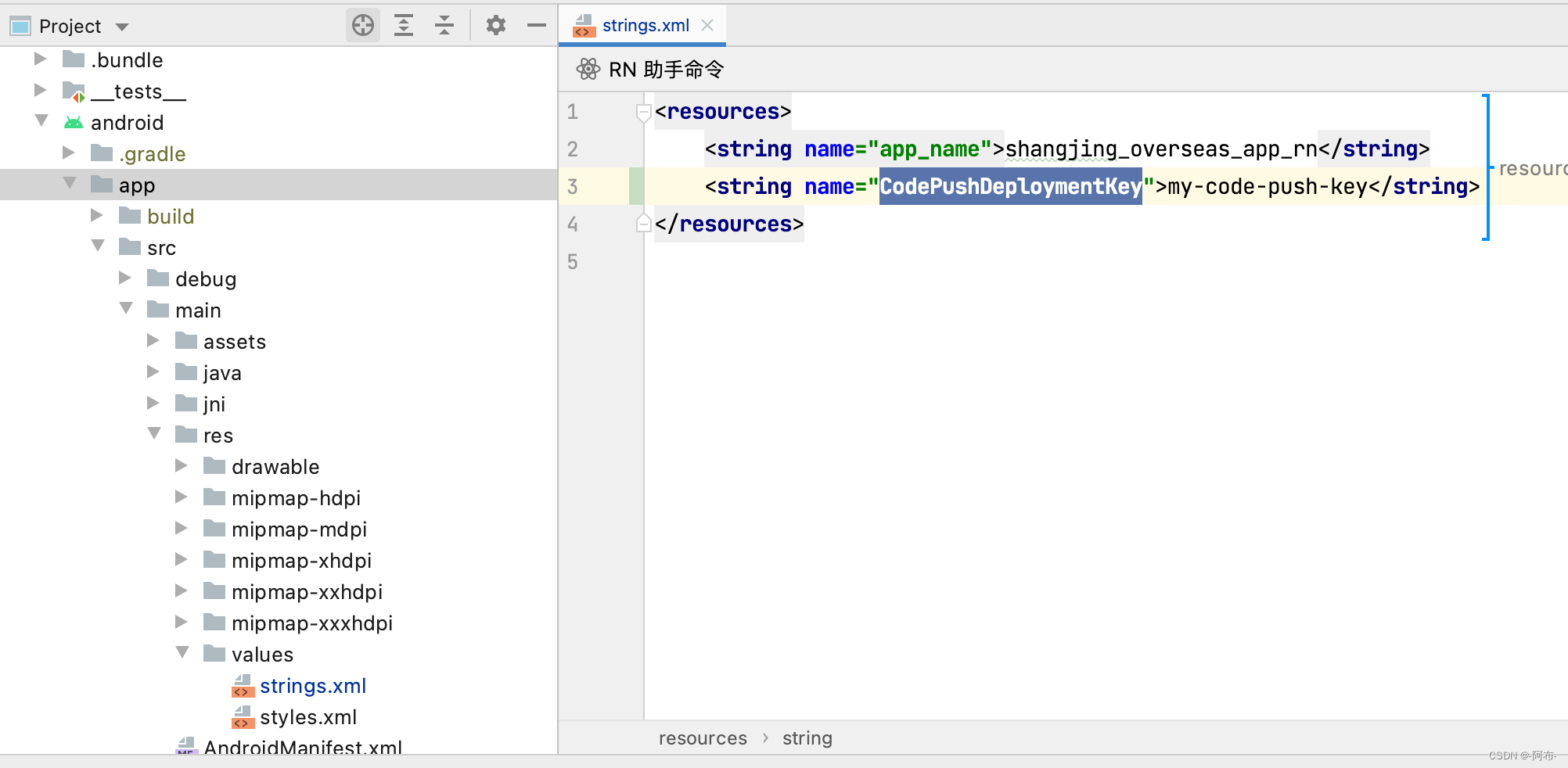The width and height of the screenshot is (1568, 768).
Task: Click the Expand All icon in Project toolbar
Action: (404, 25)
